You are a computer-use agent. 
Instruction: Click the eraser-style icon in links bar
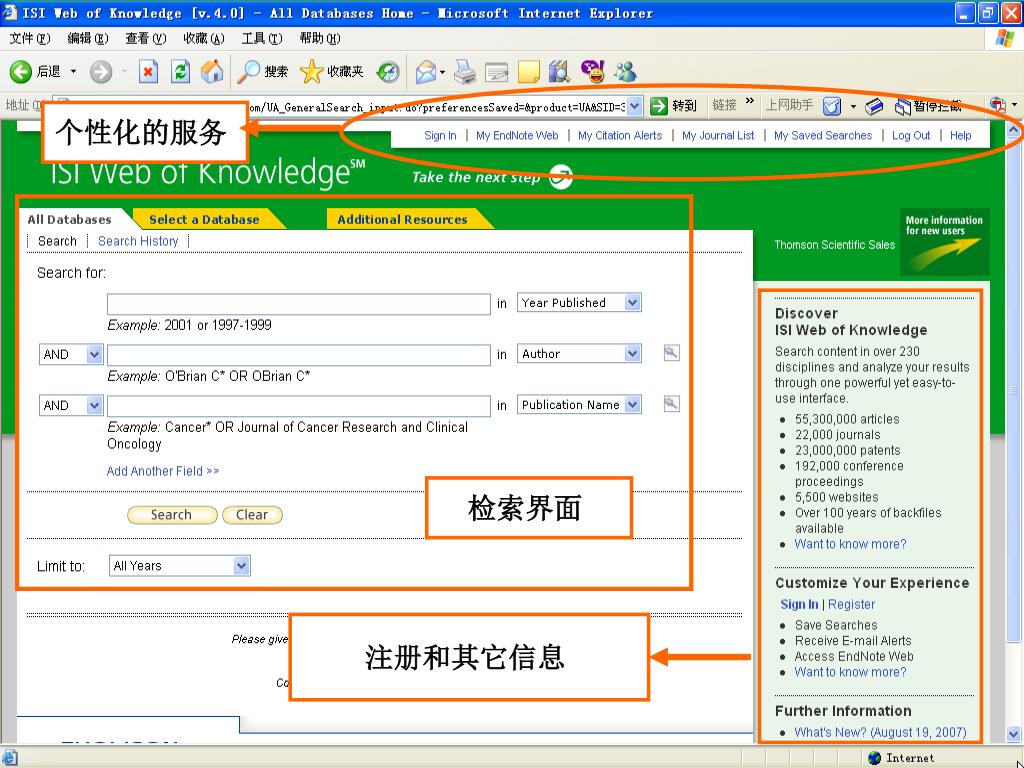(874, 106)
